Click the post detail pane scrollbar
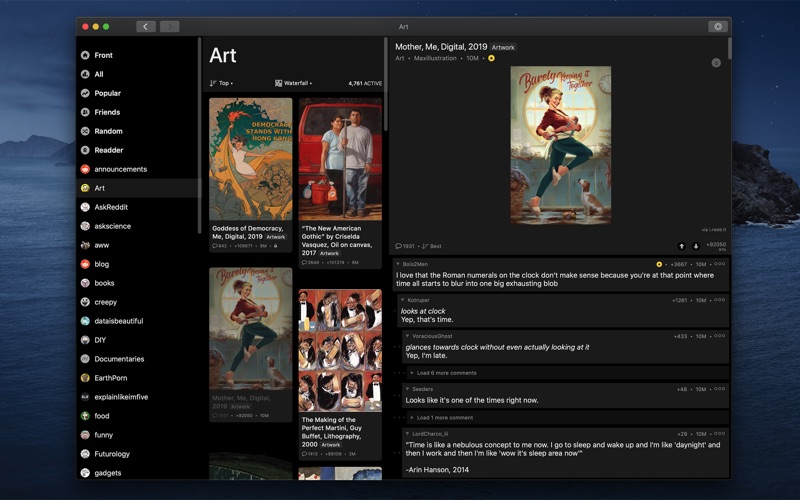The height and width of the screenshot is (500, 800). pos(730,47)
